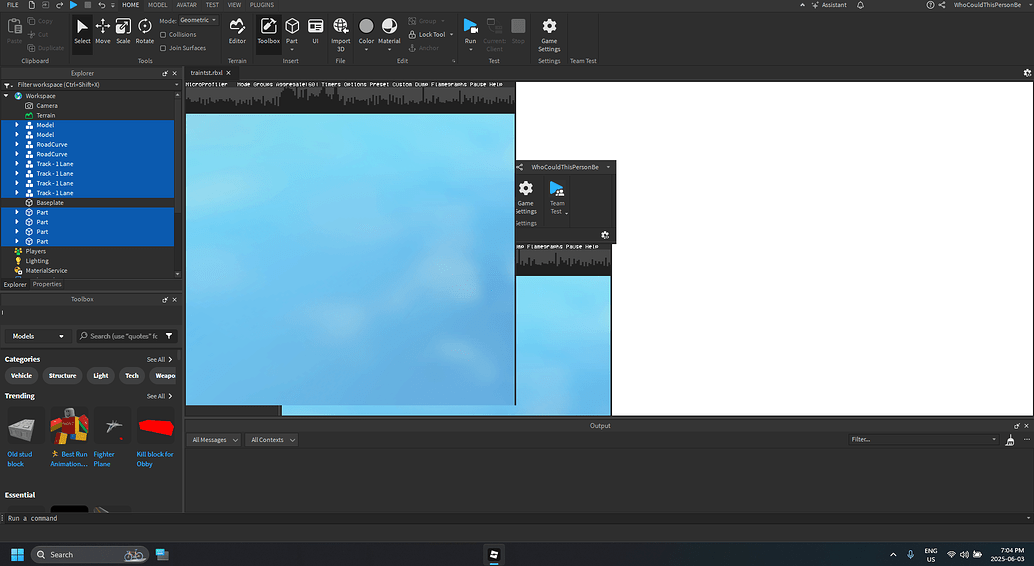Select the Select tool in the ribbon
The height and width of the screenshot is (566, 1034).
click(x=82, y=32)
